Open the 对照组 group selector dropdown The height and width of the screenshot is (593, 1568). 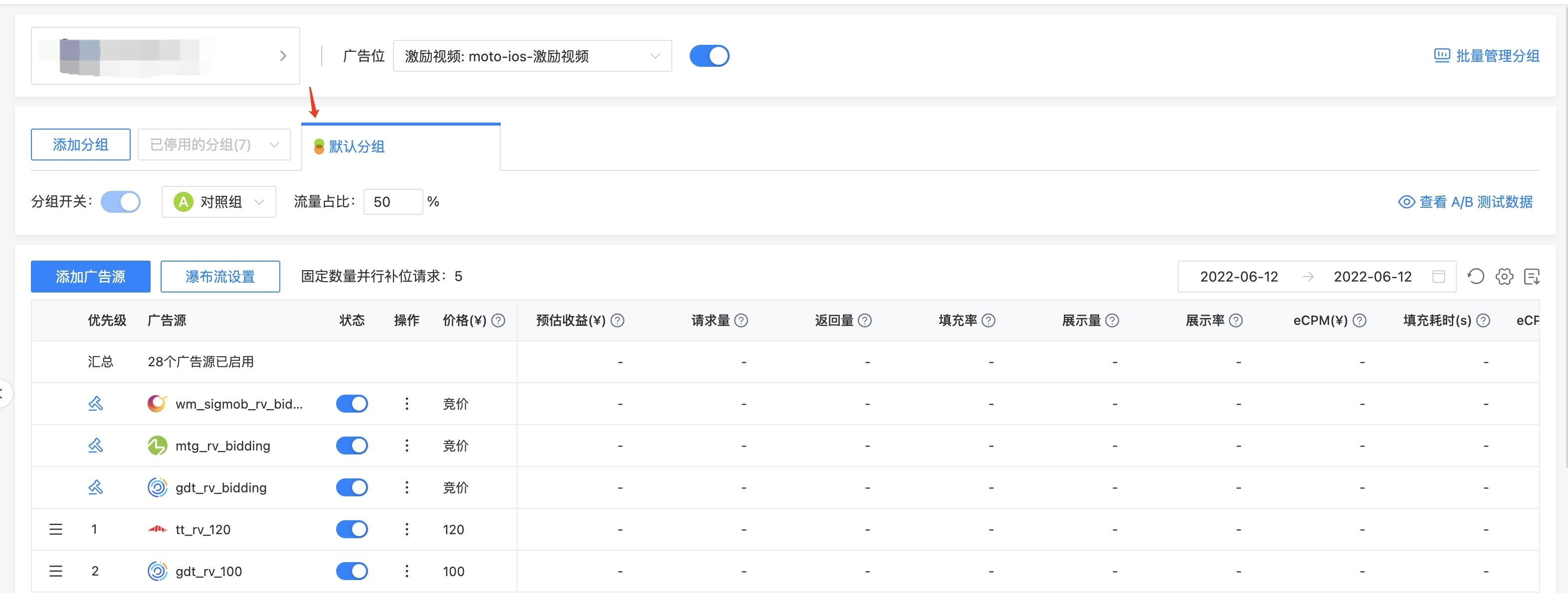click(218, 201)
